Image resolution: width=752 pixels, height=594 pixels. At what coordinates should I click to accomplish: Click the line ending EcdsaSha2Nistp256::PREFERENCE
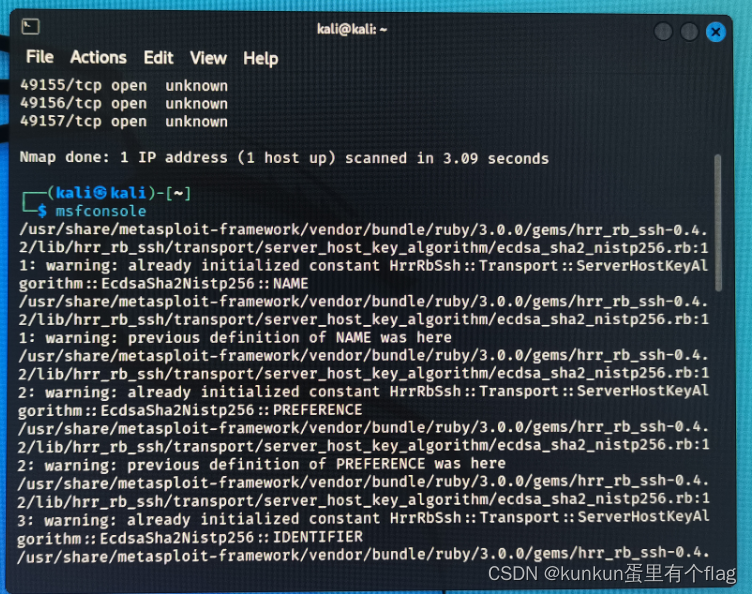click(190, 410)
